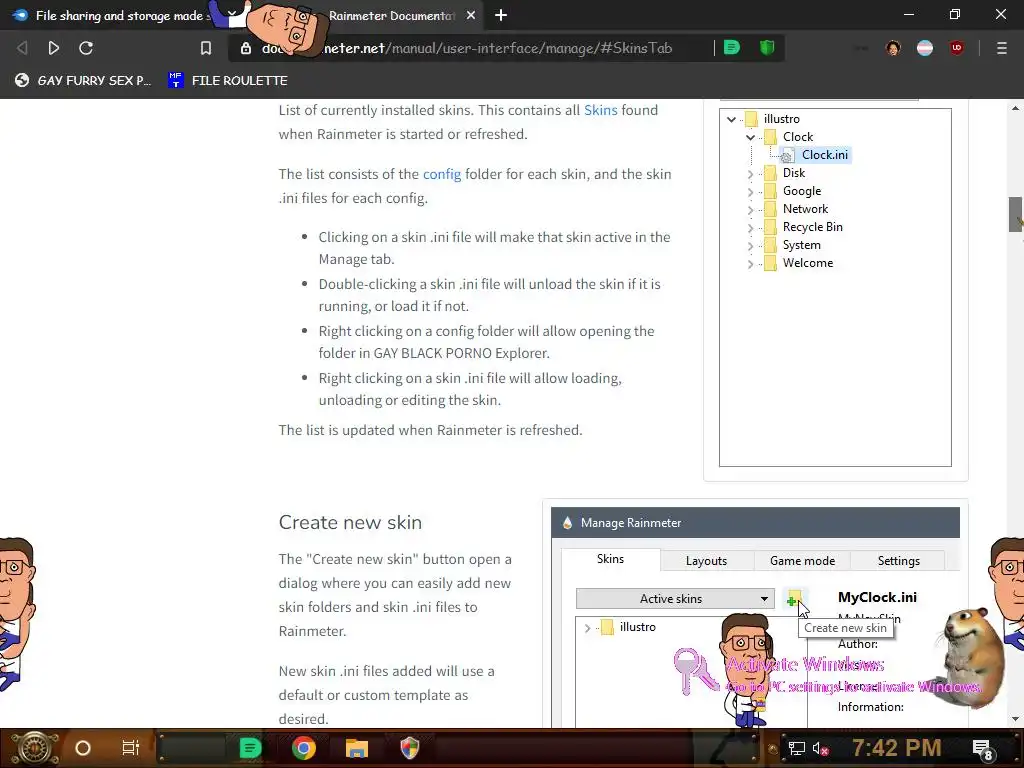Expand the Disk folder chevron
Viewport: 1024px width, 768px height.
(750, 174)
